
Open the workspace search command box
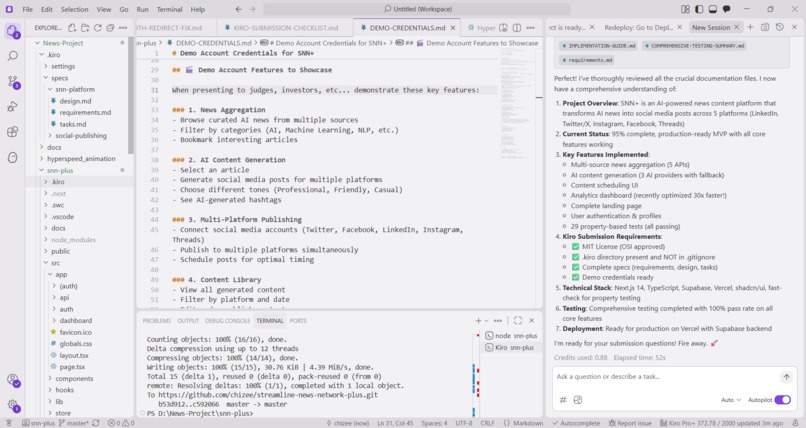pyautogui.click(x=417, y=9)
